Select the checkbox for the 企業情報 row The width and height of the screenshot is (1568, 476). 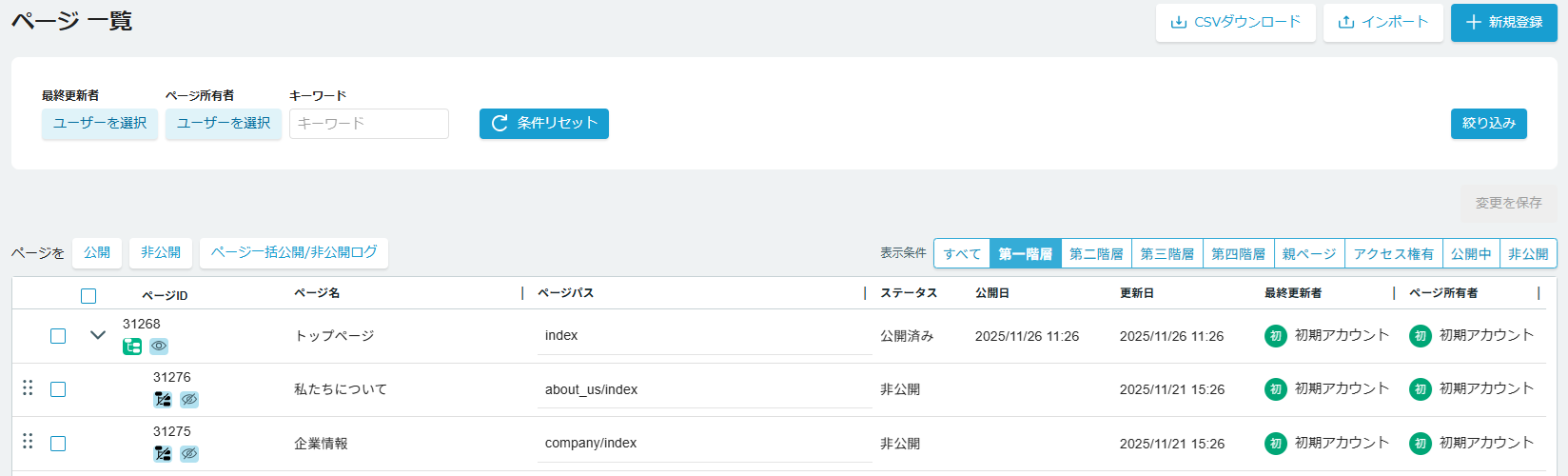58,444
